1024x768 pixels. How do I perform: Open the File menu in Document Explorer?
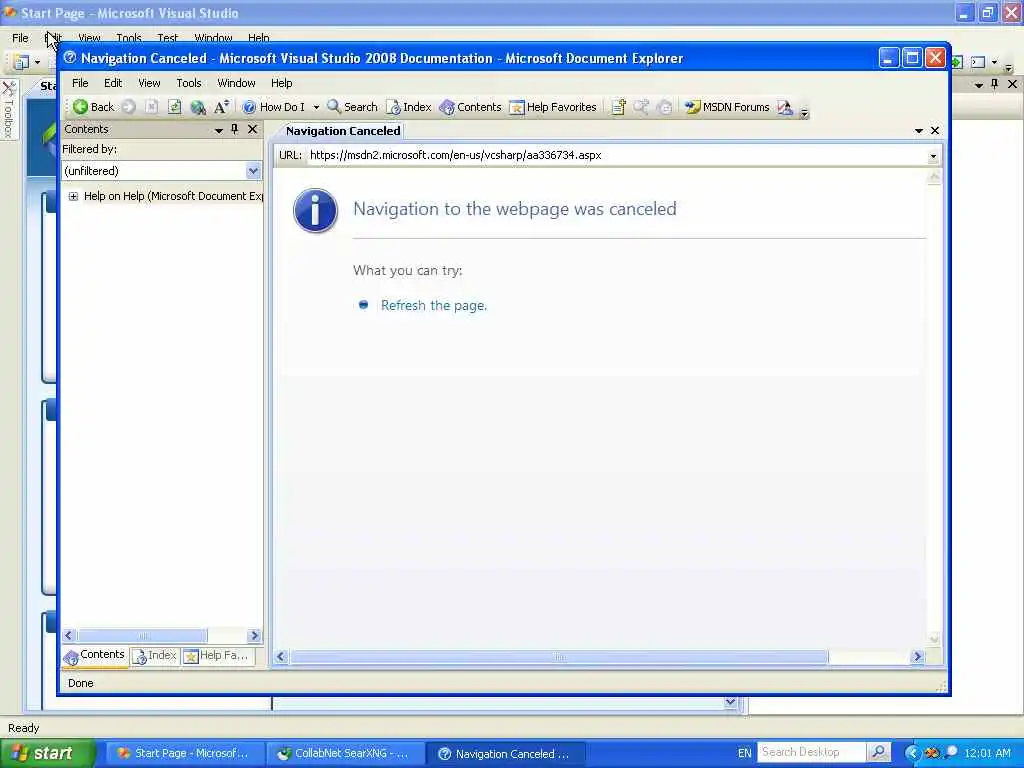[80, 83]
